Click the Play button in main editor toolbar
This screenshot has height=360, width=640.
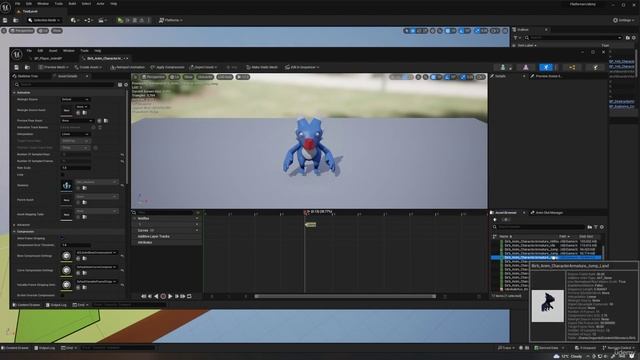click(x=120, y=20)
